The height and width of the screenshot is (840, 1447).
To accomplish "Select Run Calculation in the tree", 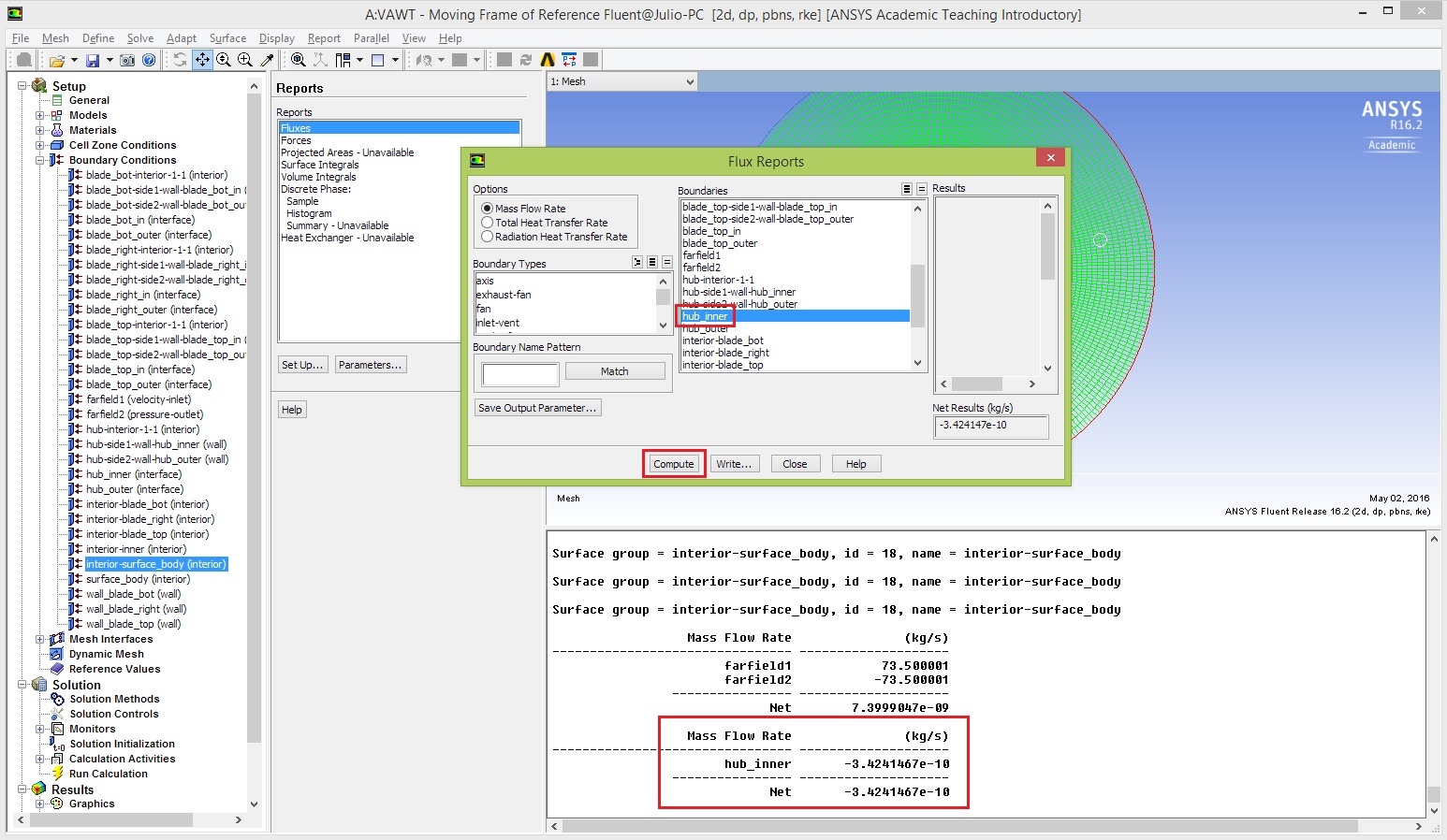I will point(109,774).
